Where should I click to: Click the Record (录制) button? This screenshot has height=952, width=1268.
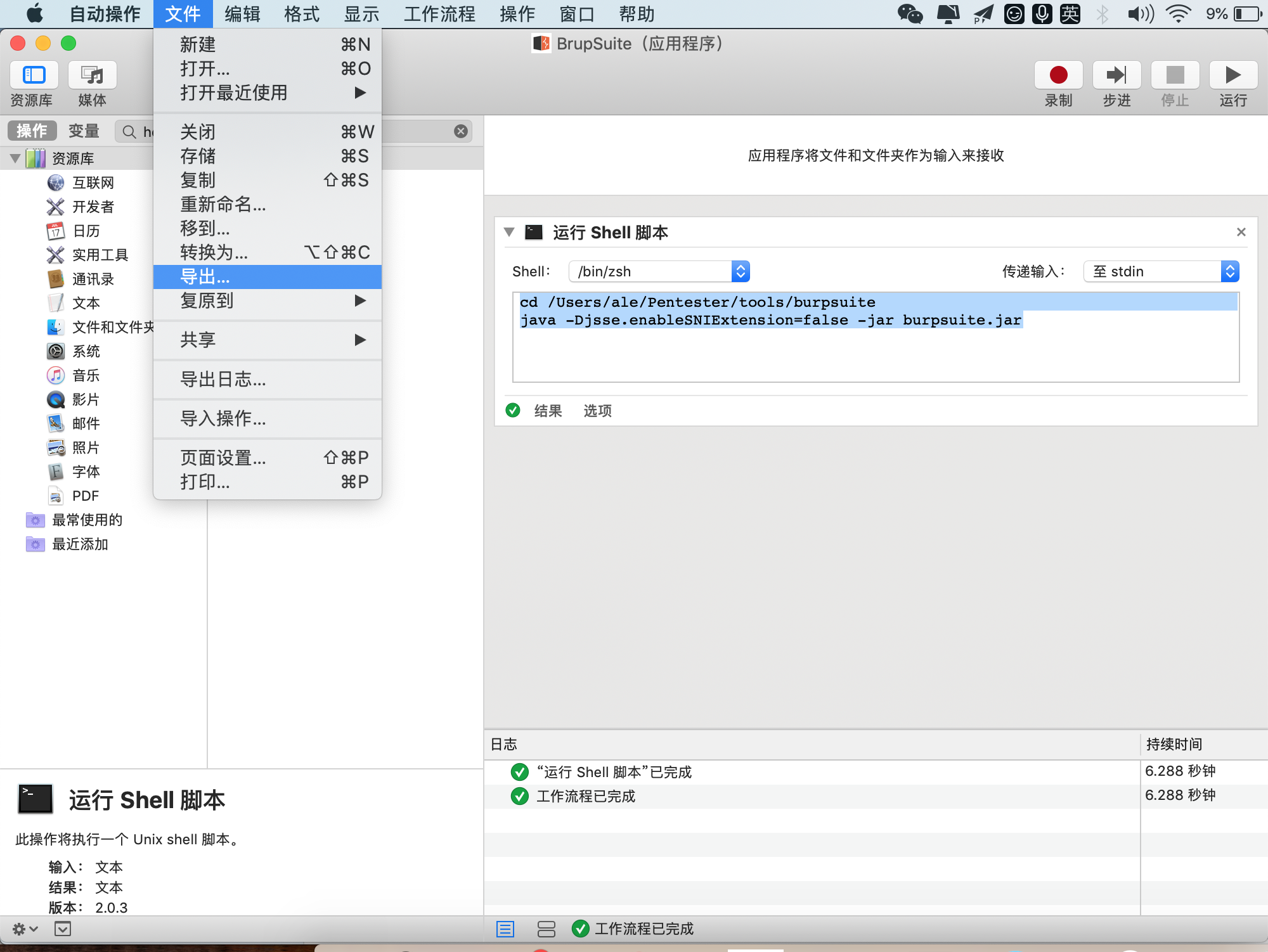[1058, 75]
